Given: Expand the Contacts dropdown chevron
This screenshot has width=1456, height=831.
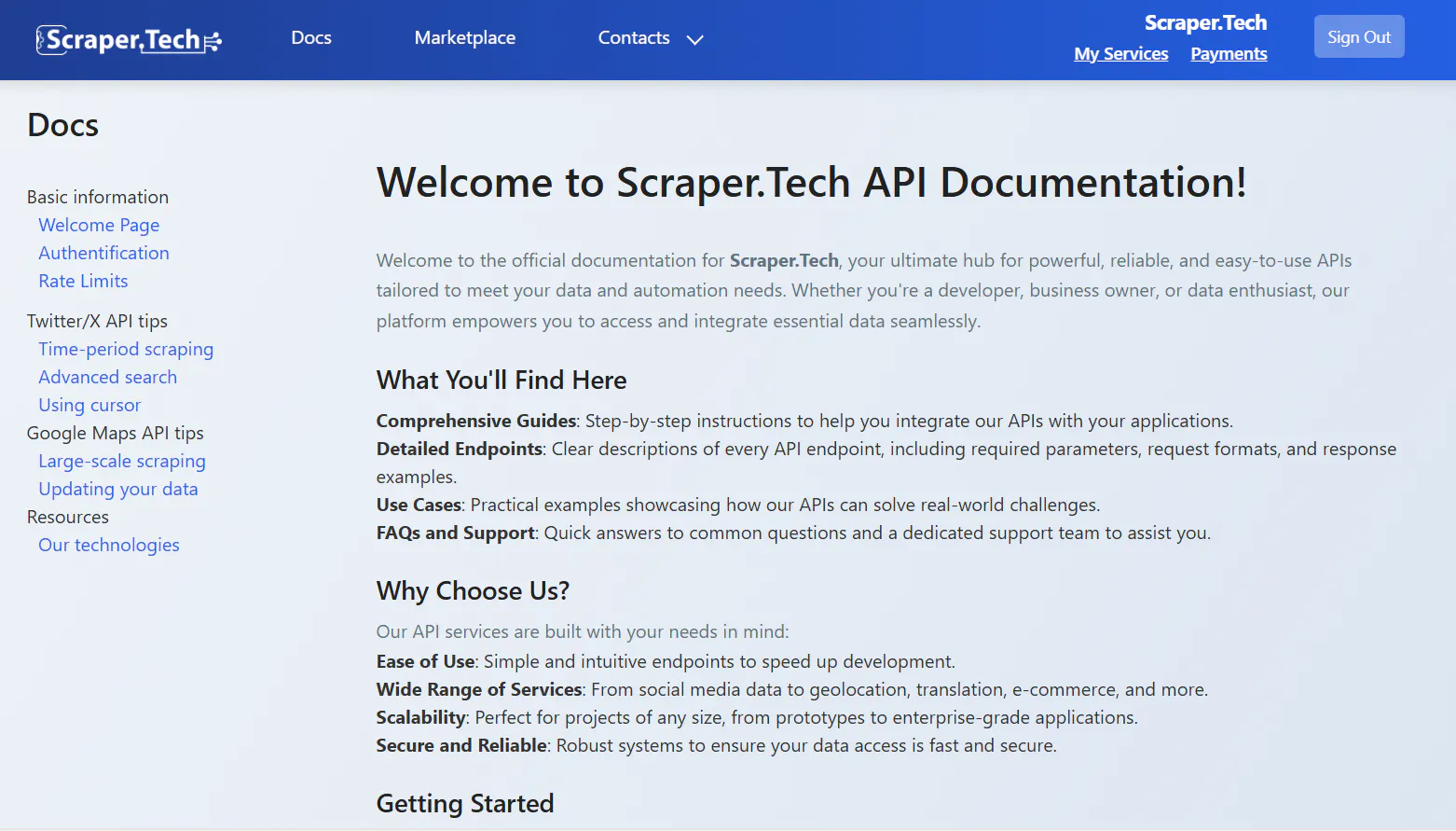Looking at the screenshot, I should click(694, 40).
